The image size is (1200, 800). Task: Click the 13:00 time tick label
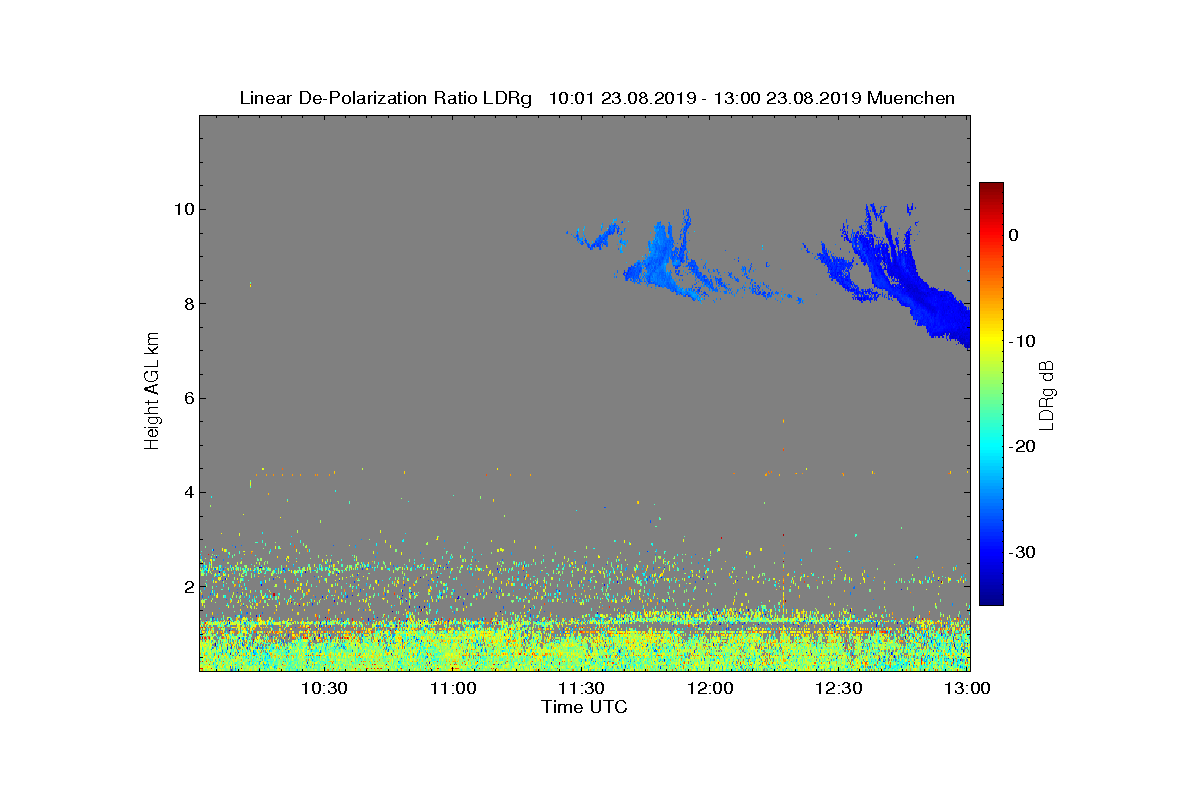[x=967, y=689]
